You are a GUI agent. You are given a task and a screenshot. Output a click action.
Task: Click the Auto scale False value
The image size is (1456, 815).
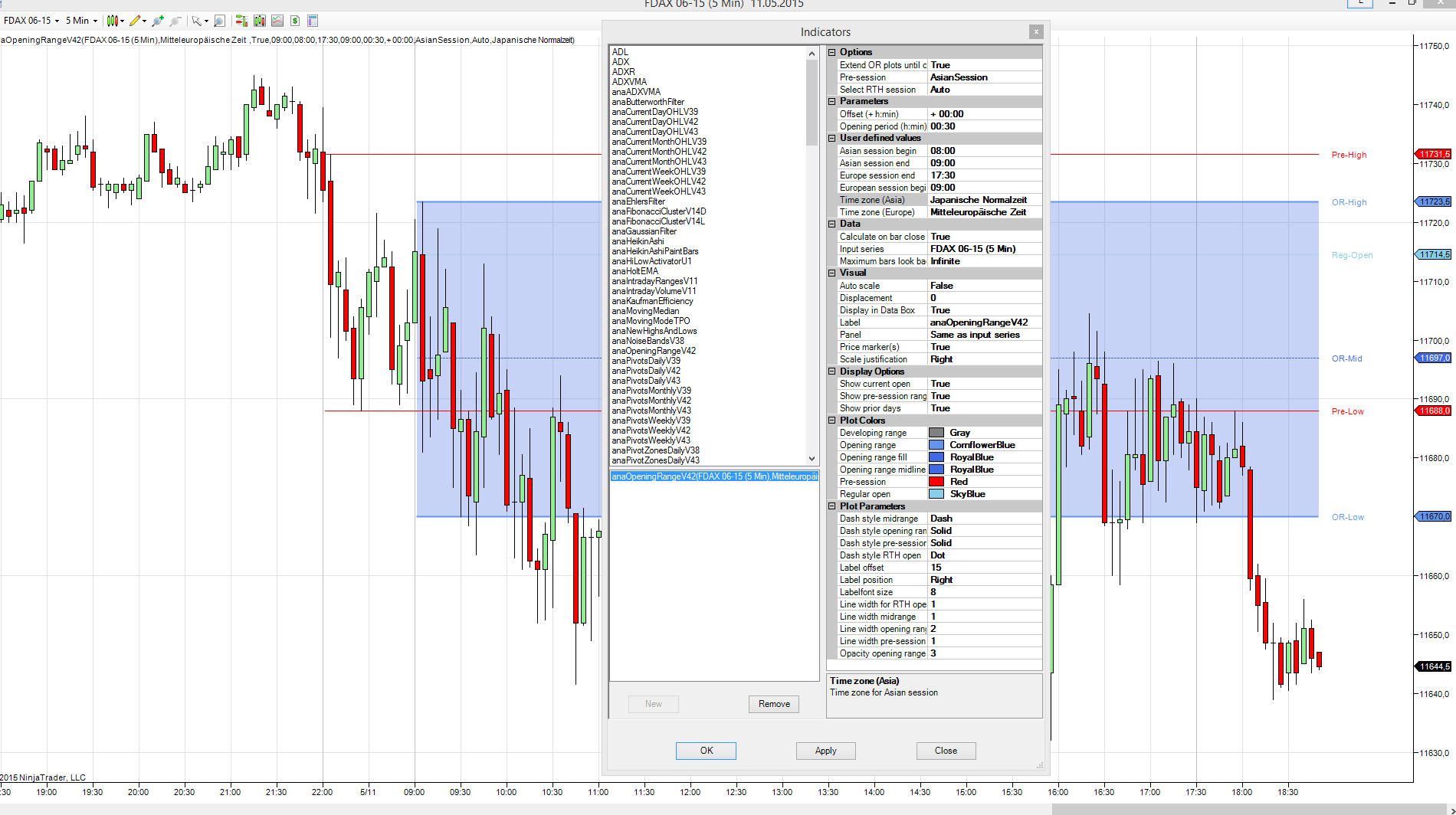pos(985,286)
